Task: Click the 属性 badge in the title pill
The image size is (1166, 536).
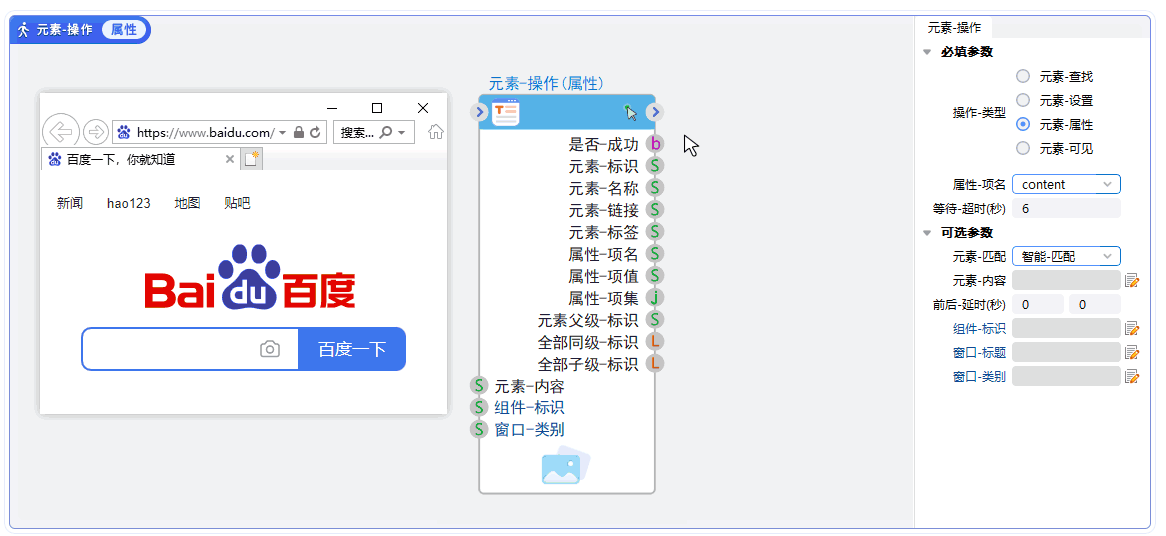Action: [123, 30]
